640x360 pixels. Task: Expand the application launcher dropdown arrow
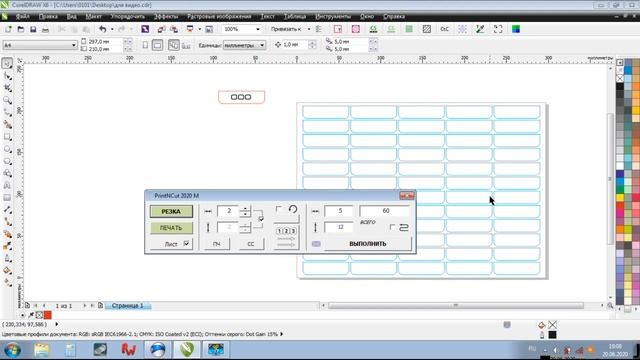200,29
